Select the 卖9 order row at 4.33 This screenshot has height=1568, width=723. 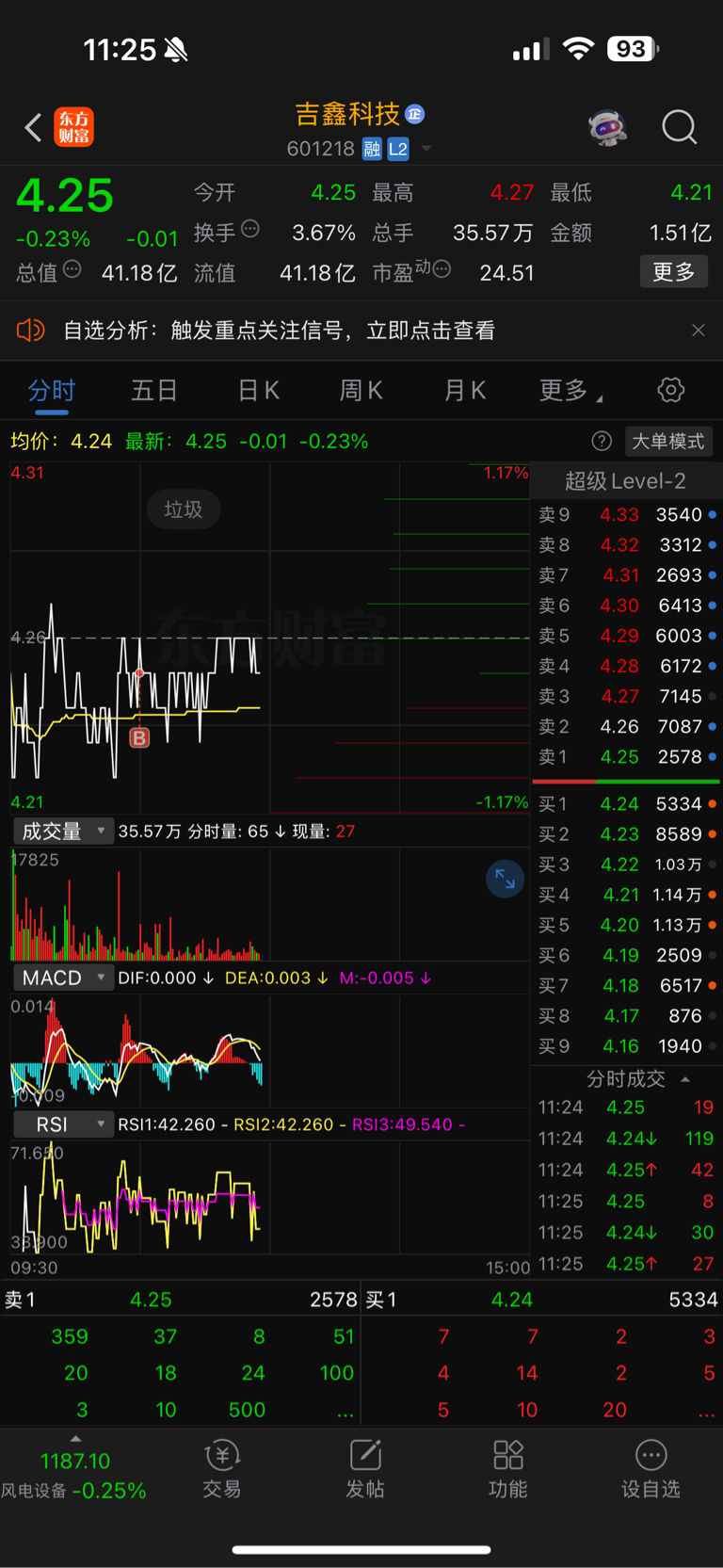[x=626, y=515]
